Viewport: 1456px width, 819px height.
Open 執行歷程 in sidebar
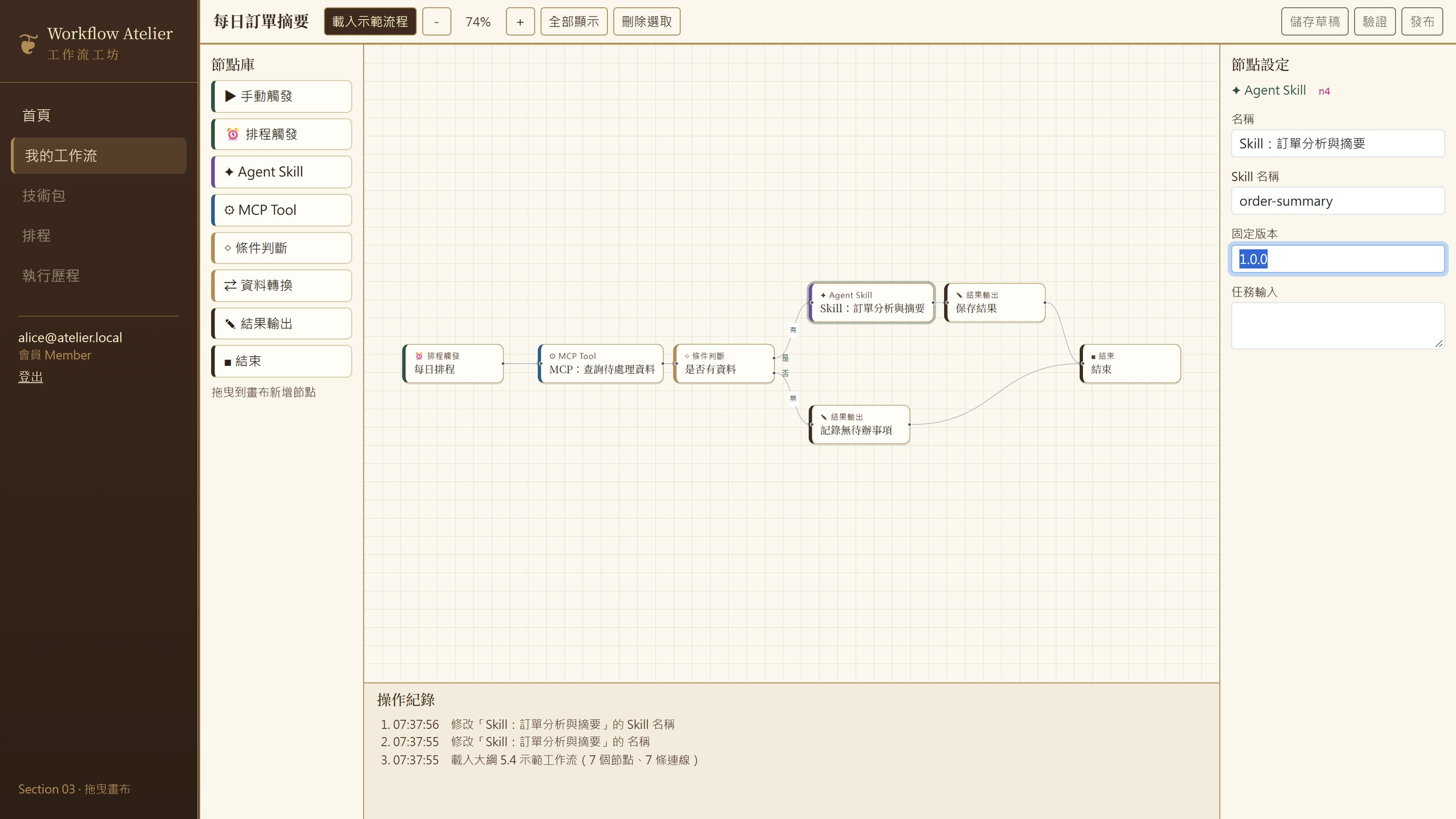[x=98, y=276]
